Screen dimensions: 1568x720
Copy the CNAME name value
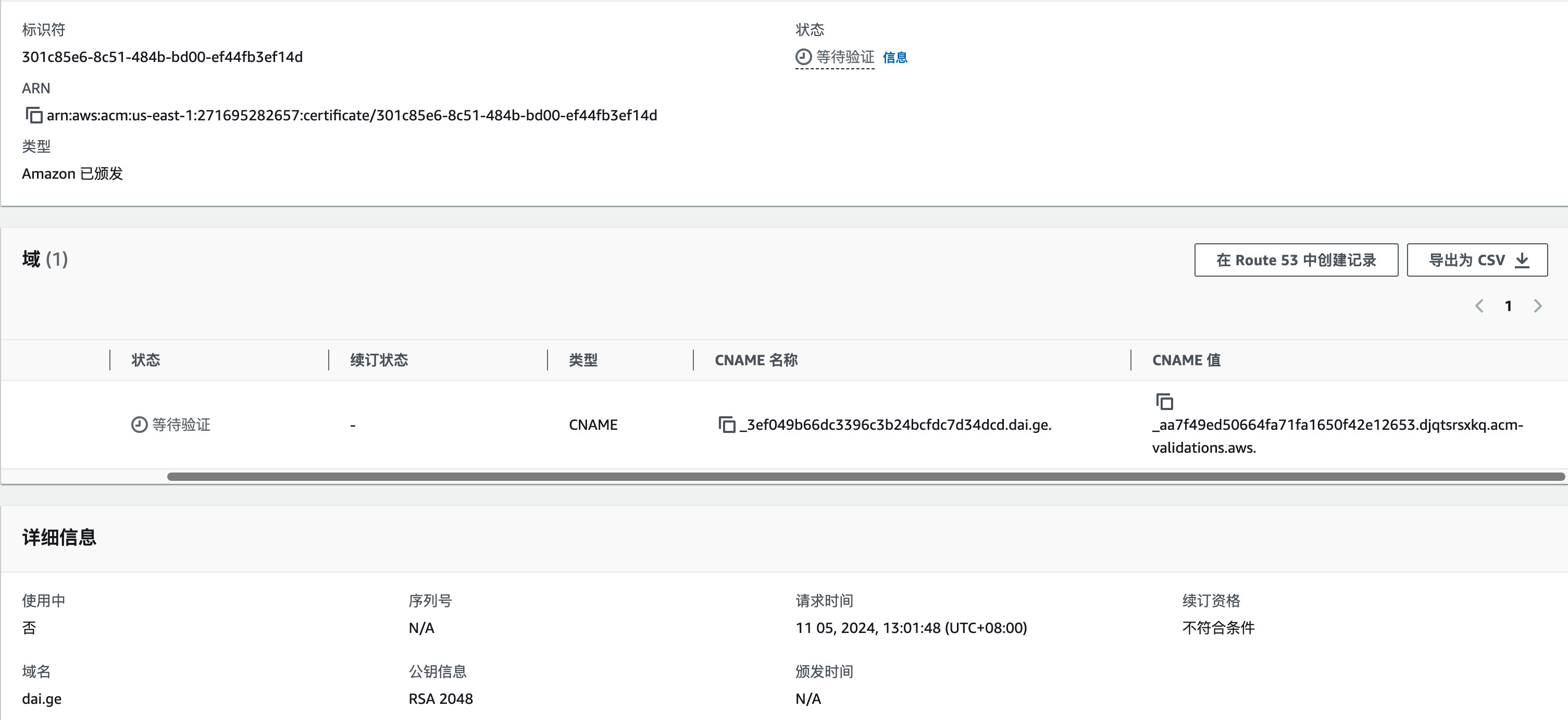coord(727,424)
